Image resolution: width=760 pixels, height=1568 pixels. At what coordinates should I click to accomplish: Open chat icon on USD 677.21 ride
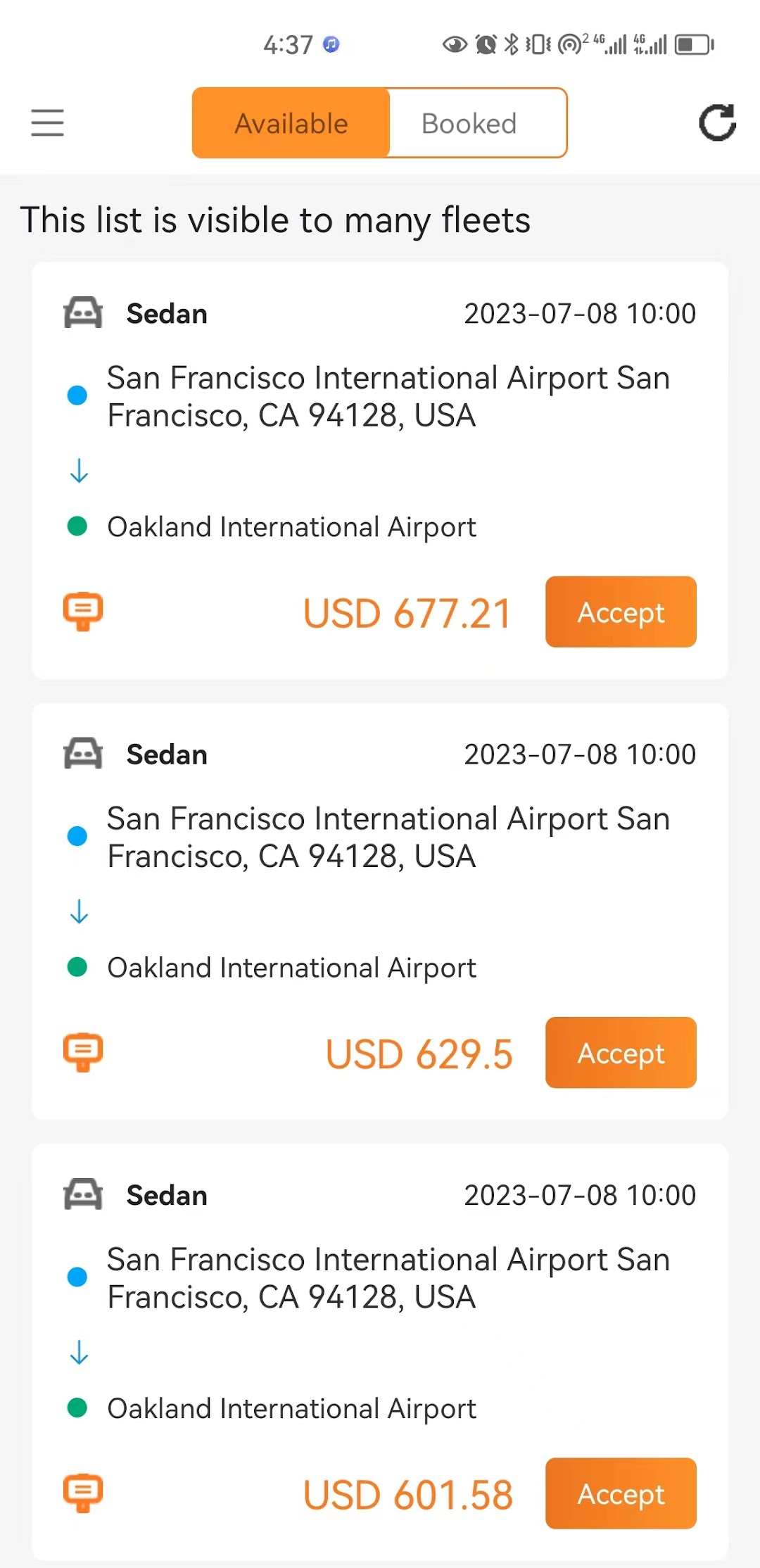tap(83, 611)
